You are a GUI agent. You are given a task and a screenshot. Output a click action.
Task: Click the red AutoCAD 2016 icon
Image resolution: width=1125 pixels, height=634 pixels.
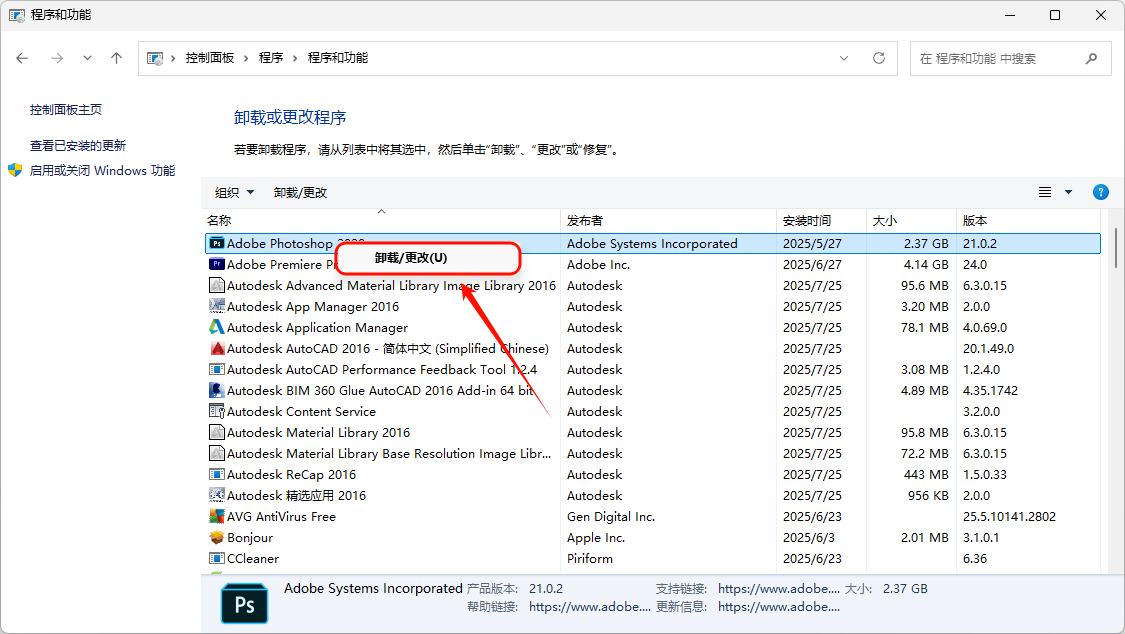pyautogui.click(x=217, y=348)
